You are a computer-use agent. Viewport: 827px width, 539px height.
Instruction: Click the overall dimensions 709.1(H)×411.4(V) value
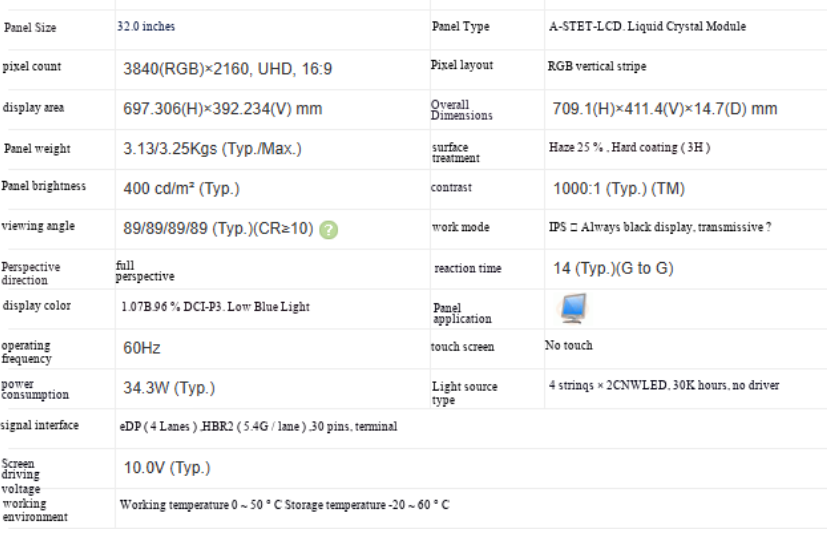tap(665, 109)
